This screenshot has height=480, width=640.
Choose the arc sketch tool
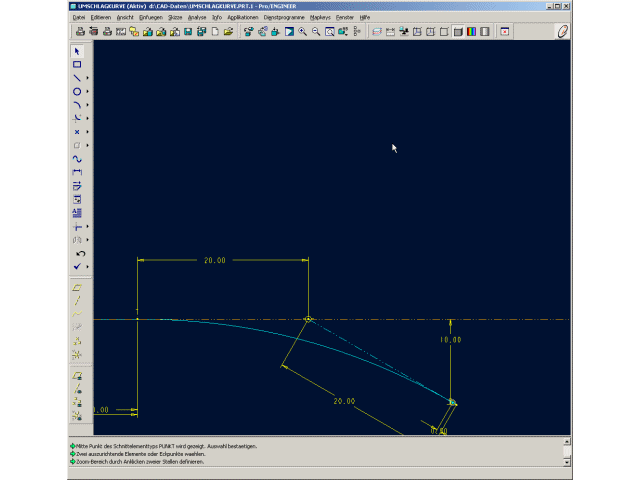(77, 105)
